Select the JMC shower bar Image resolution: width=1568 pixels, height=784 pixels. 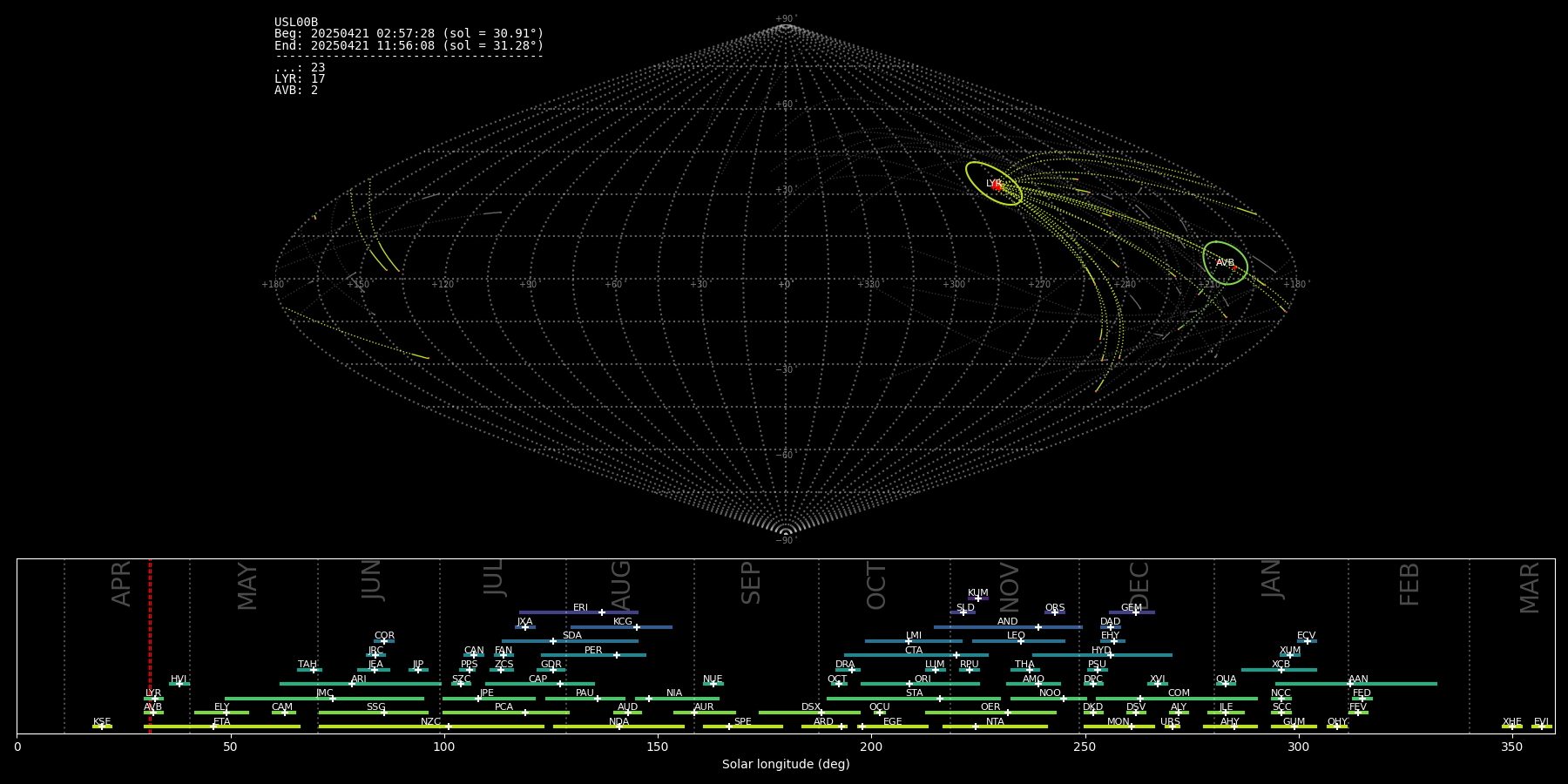[x=324, y=699]
